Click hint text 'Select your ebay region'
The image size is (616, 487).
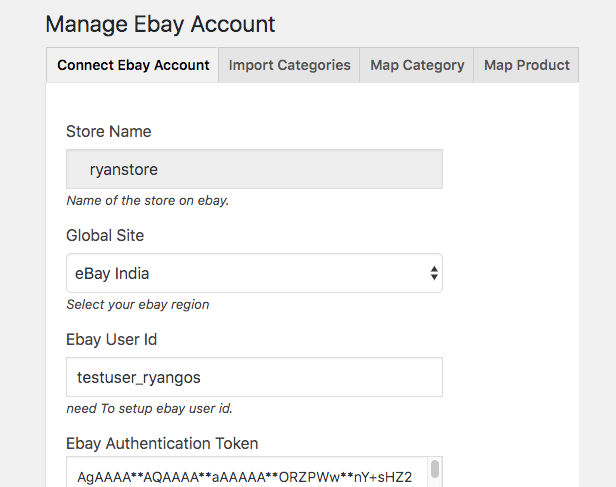[x=138, y=305]
